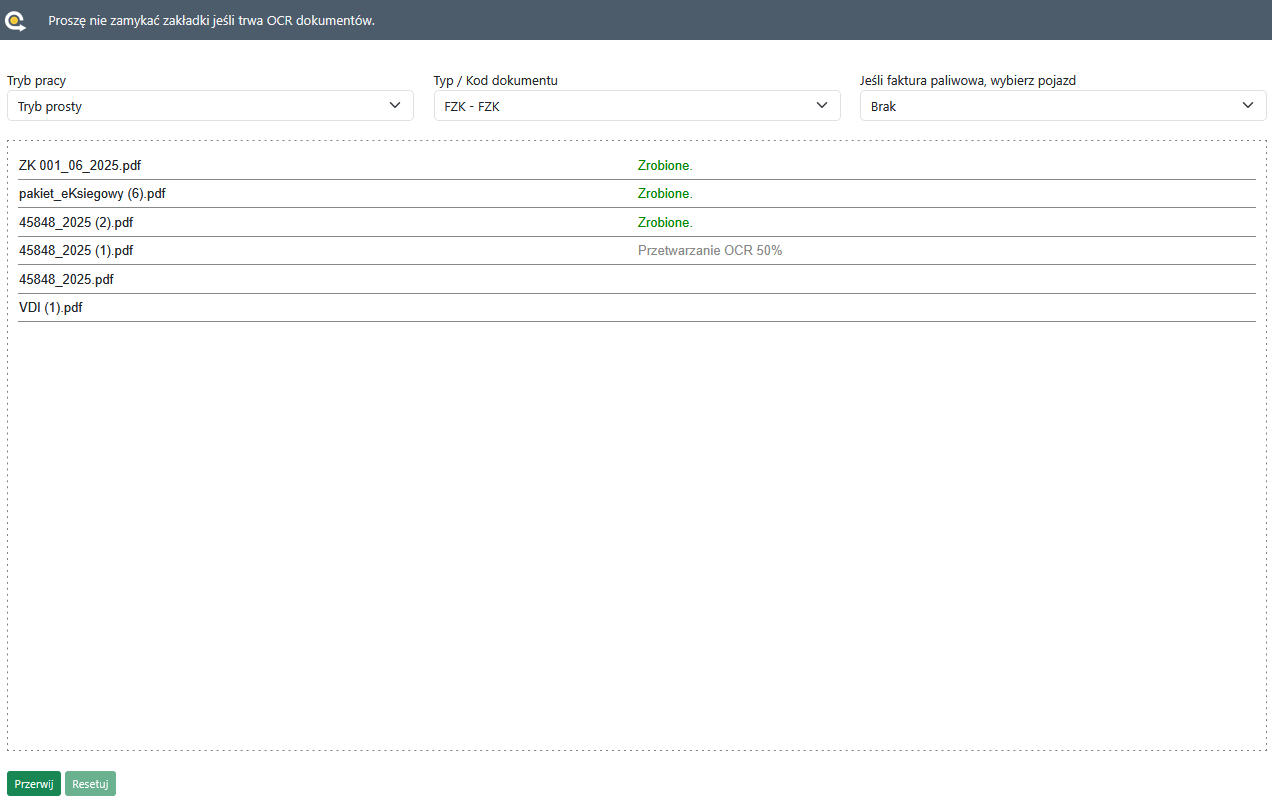Open the fuel invoice vehicle dropdown
The image size is (1272, 810).
(1063, 106)
